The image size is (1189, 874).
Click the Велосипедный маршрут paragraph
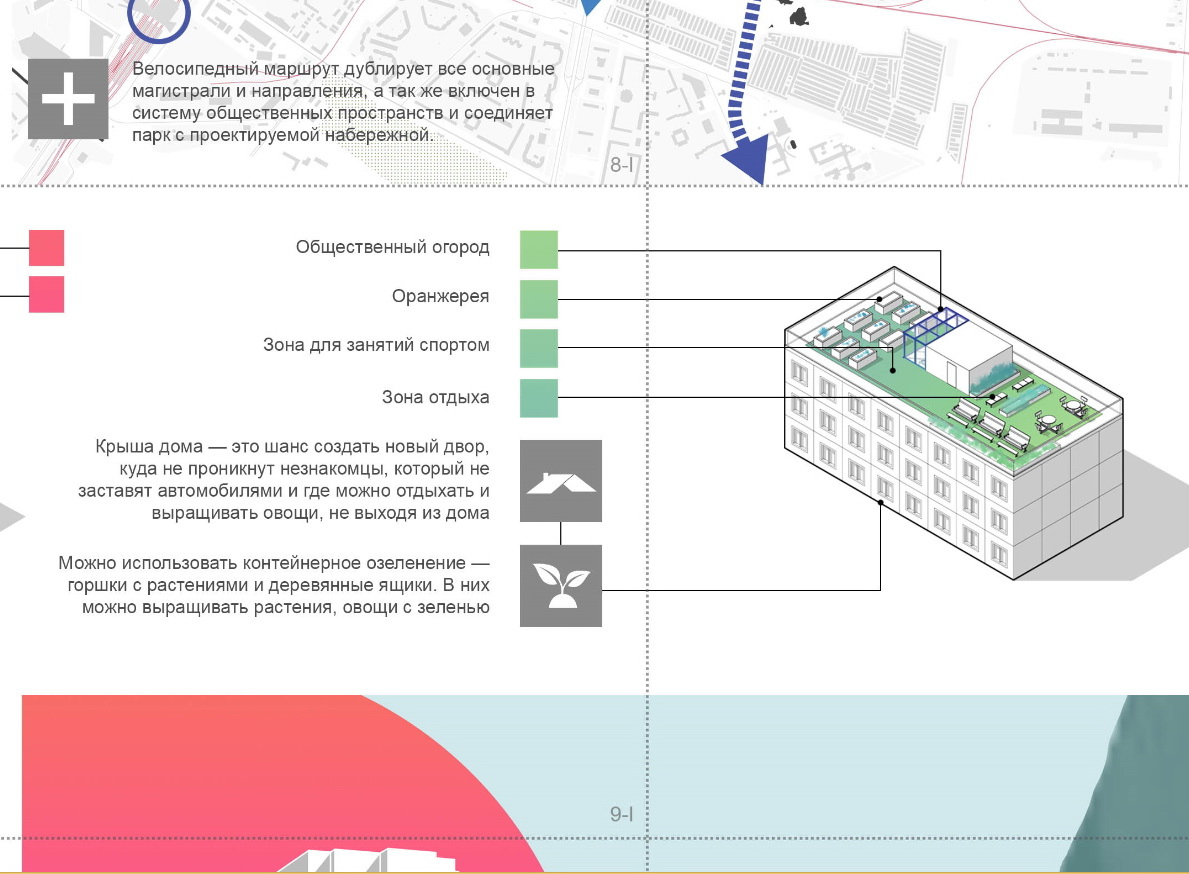343,102
